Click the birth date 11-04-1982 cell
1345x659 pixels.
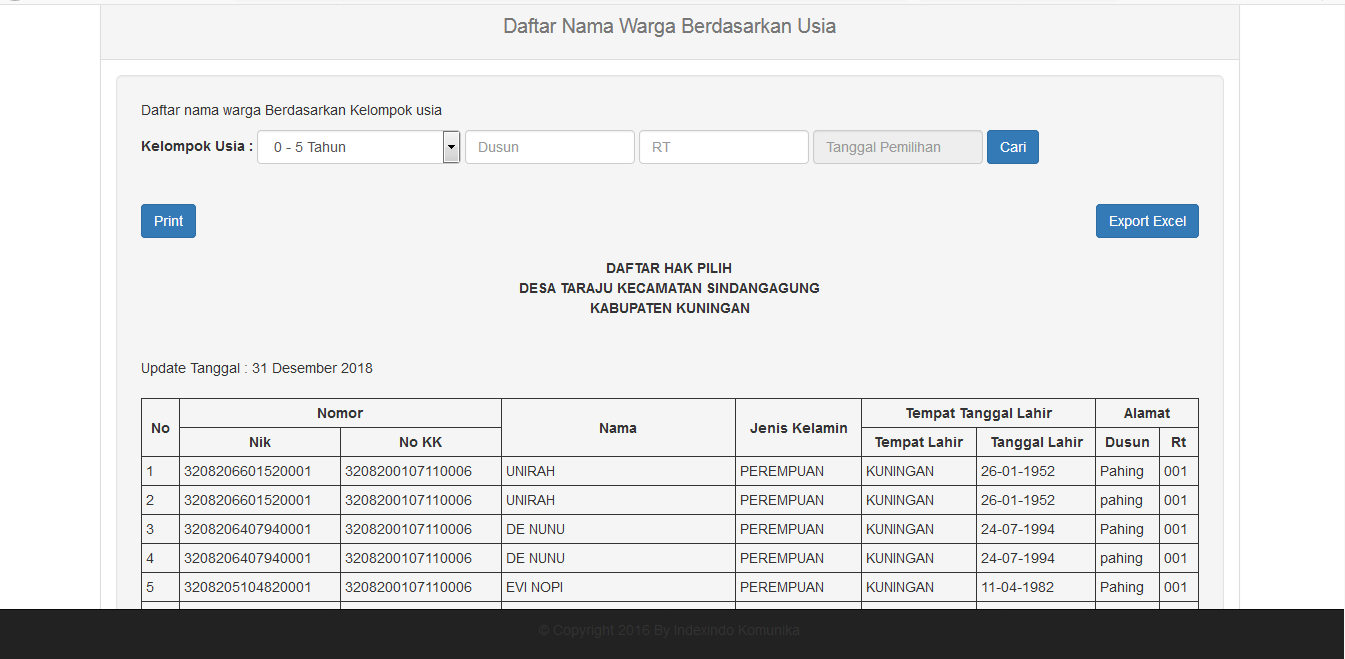coord(1017,587)
